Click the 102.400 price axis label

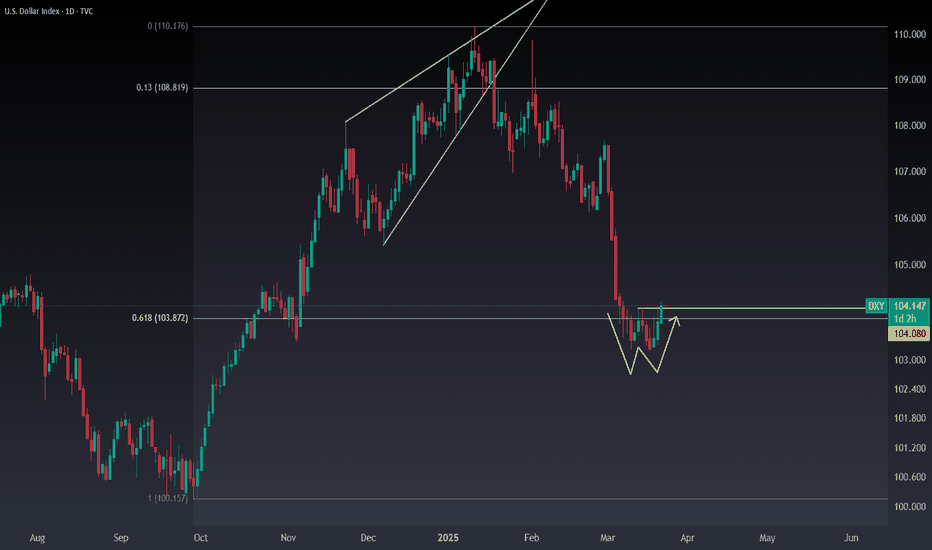tap(909, 389)
